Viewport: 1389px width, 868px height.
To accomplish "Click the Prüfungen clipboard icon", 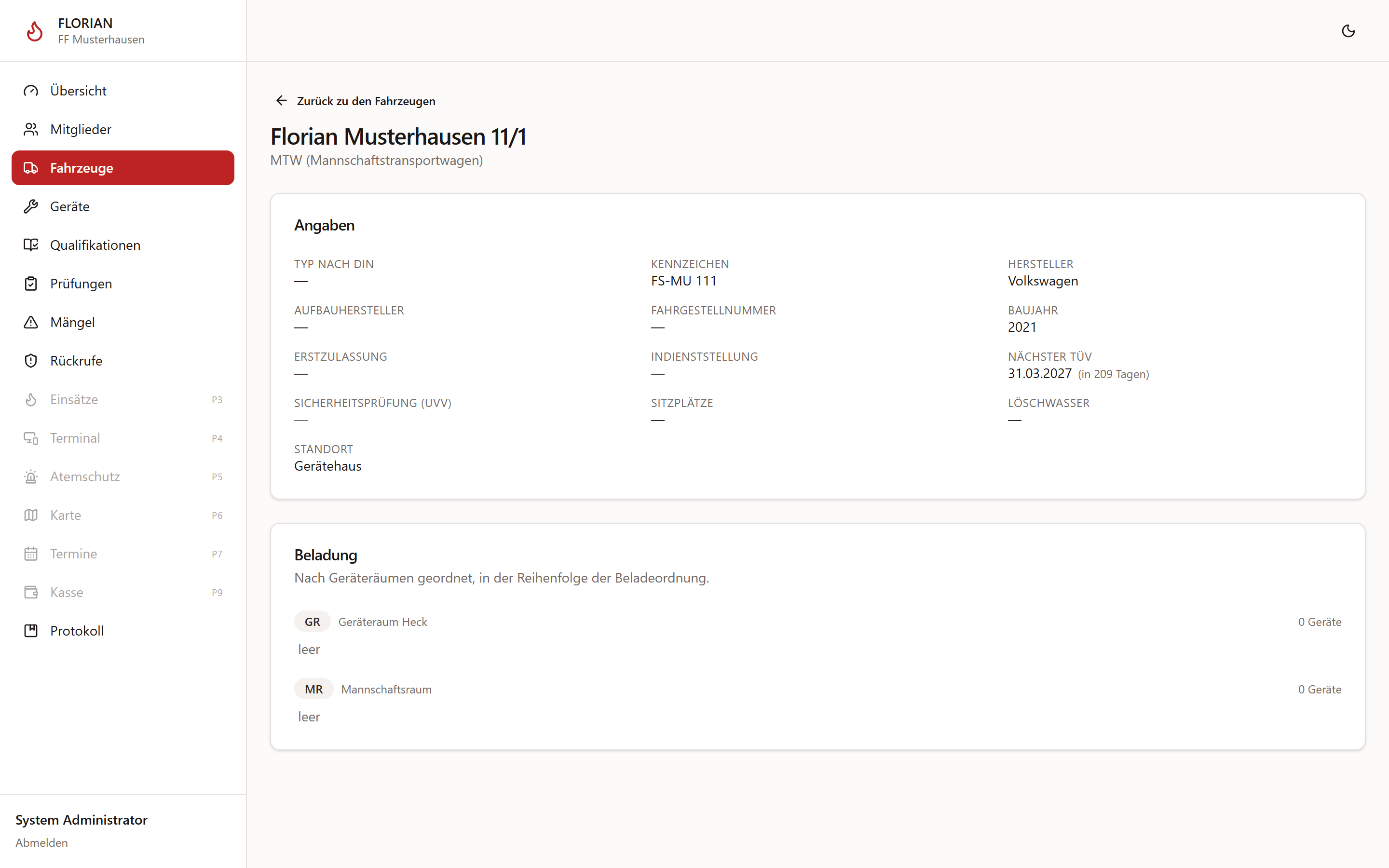I will point(31,284).
